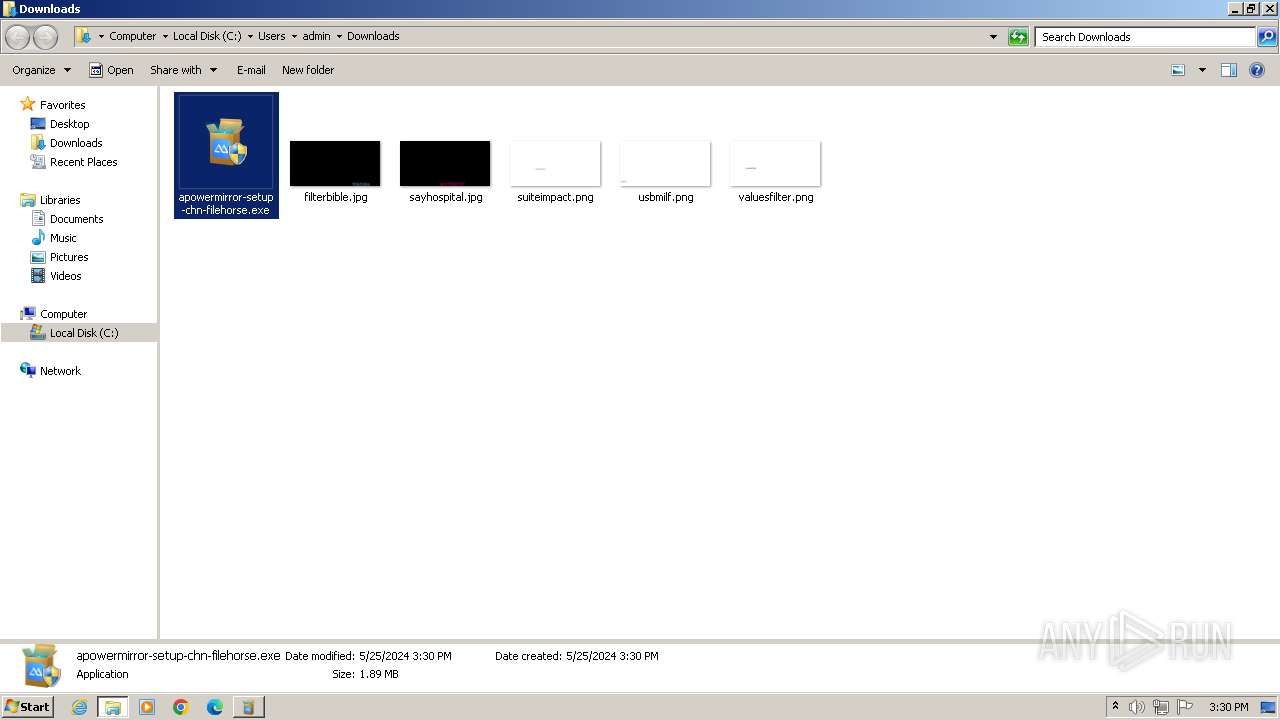Open the Share with menu
The image size is (1280, 720).
[x=183, y=70]
